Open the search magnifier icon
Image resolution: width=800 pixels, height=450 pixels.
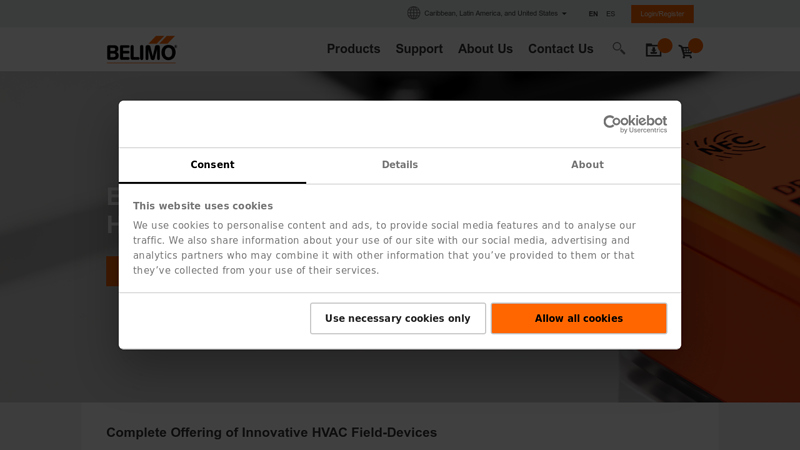pos(619,48)
